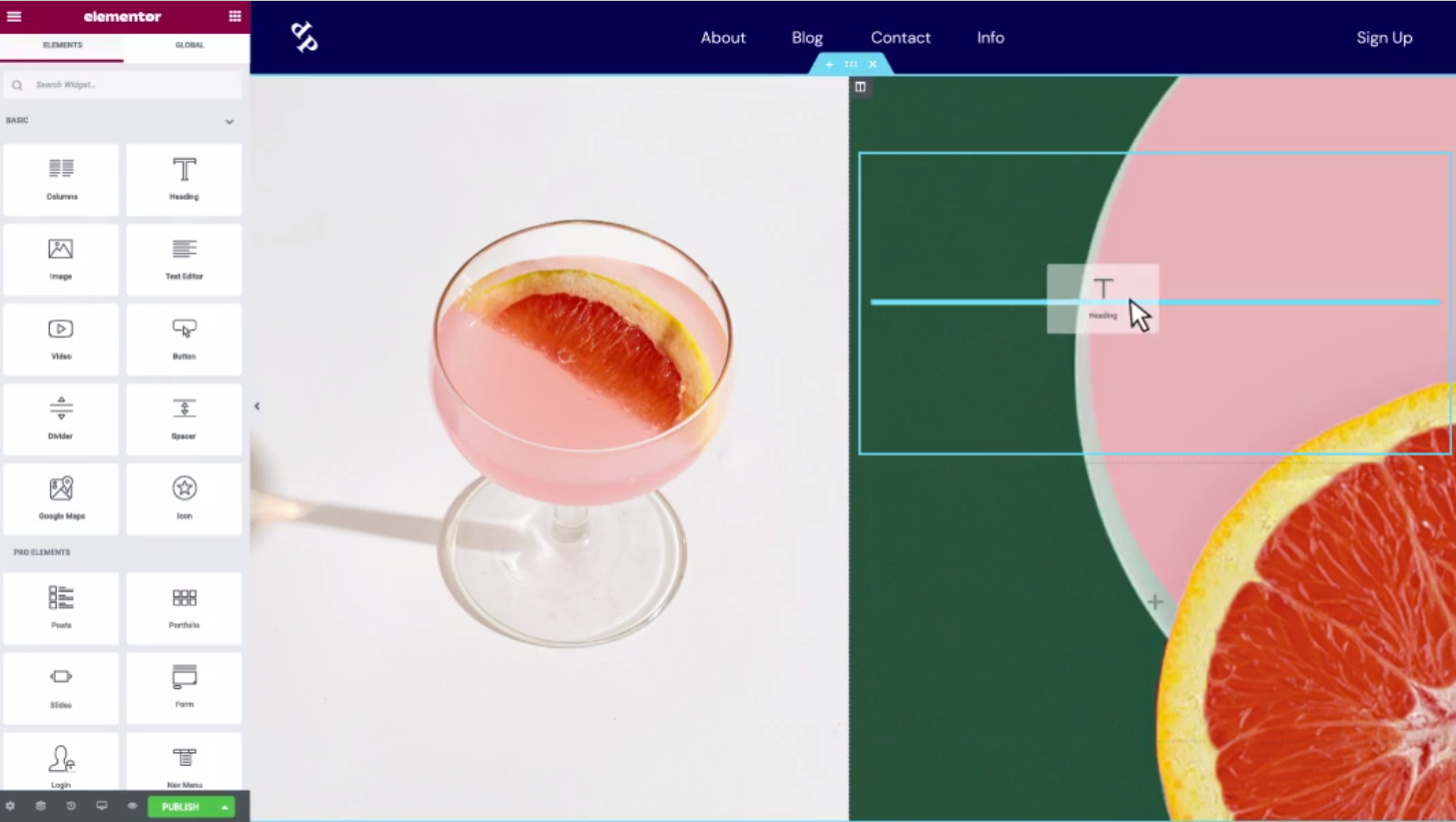Open the revision history icon

[71, 806]
